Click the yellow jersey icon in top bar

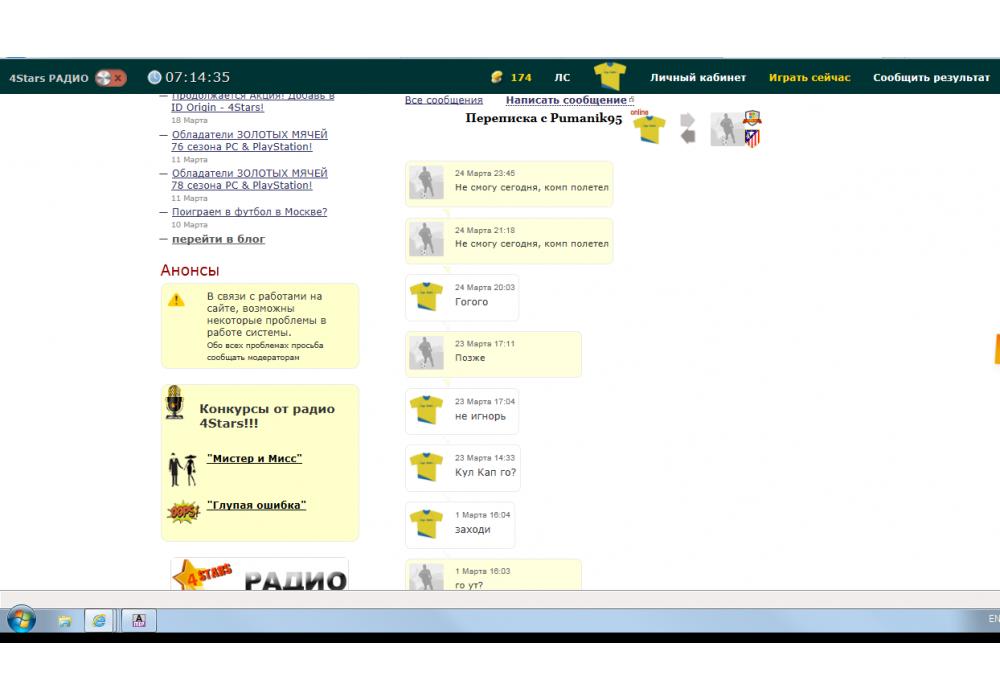pyautogui.click(x=610, y=76)
